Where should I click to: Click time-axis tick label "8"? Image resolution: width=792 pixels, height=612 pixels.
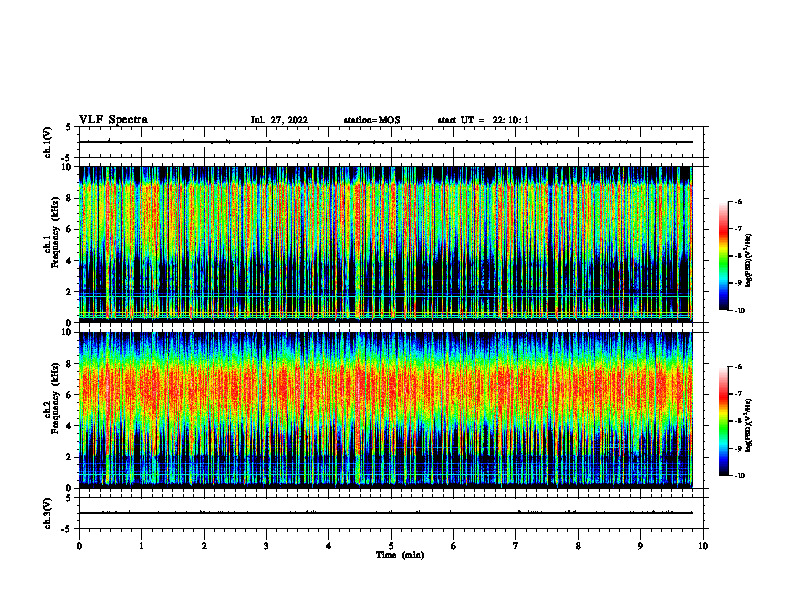tap(578, 546)
